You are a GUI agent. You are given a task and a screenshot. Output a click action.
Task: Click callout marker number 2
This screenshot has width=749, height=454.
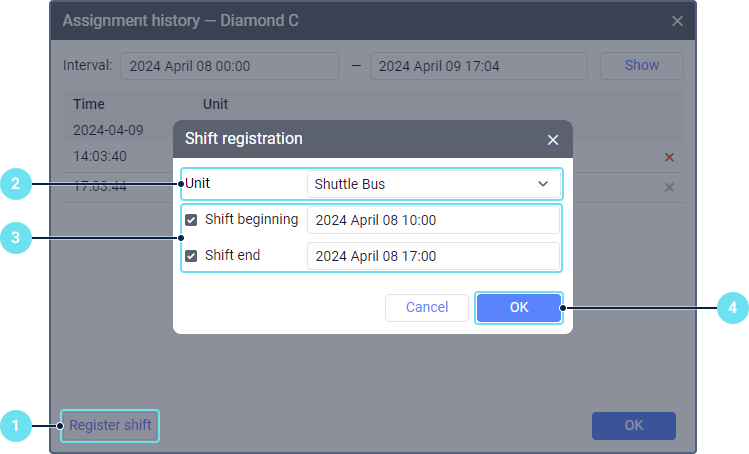pyautogui.click(x=15, y=184)
